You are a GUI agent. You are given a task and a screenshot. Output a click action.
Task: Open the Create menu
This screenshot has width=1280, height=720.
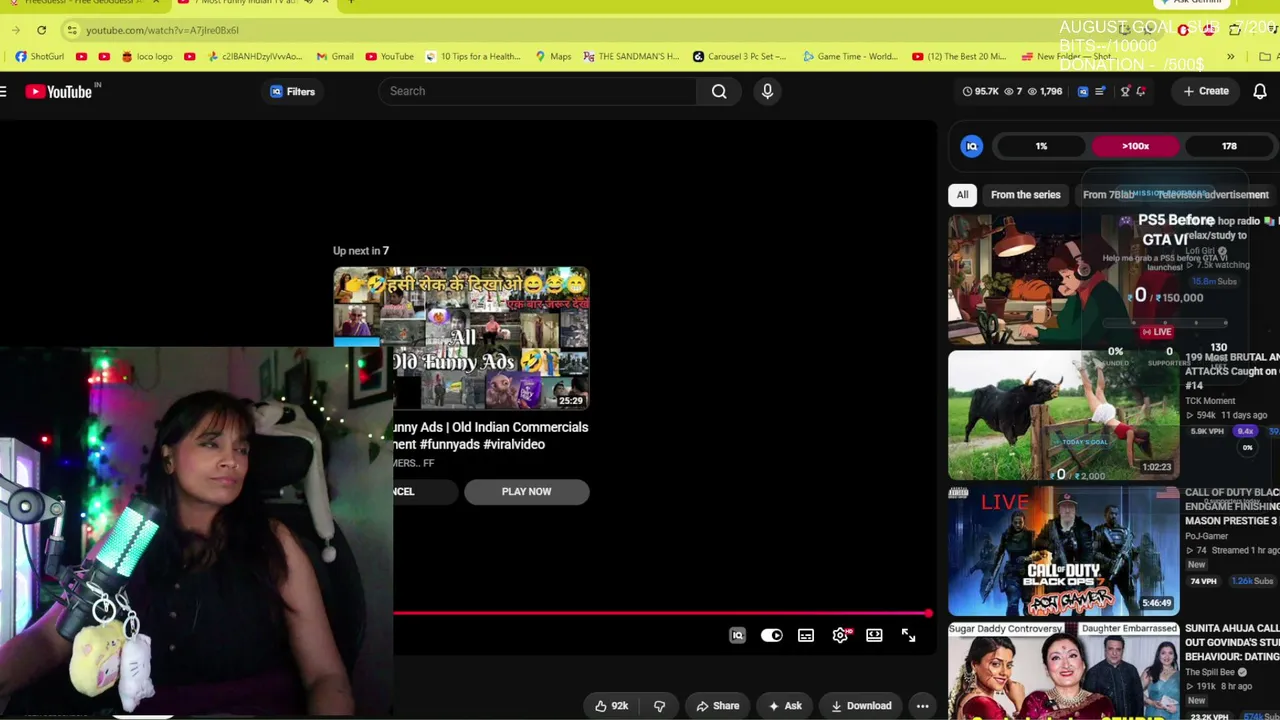pyautogui.click(x=1206, y=91)
